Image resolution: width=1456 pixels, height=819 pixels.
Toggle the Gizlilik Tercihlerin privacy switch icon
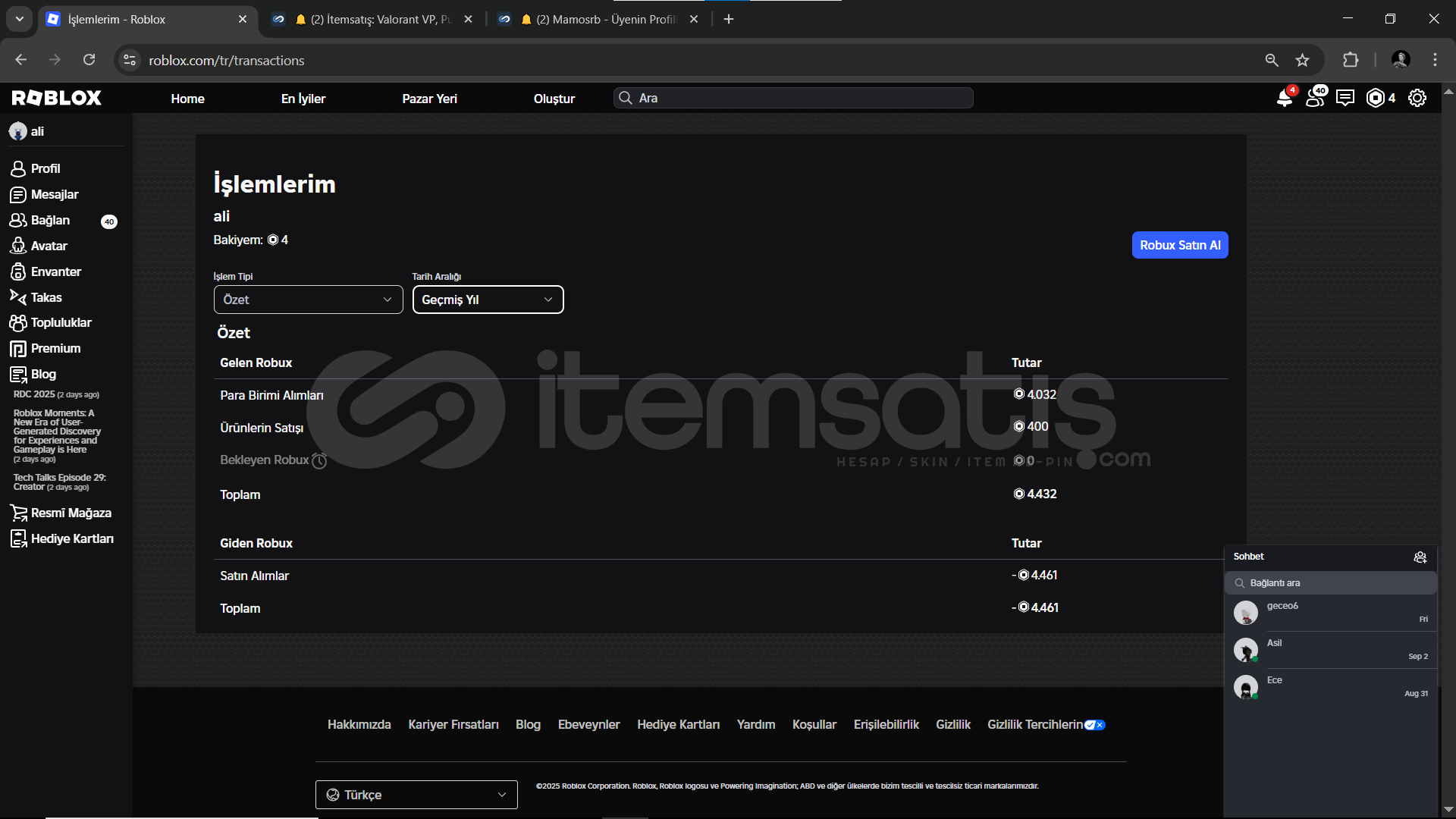pyautogui.click(x=1095, y=725)
